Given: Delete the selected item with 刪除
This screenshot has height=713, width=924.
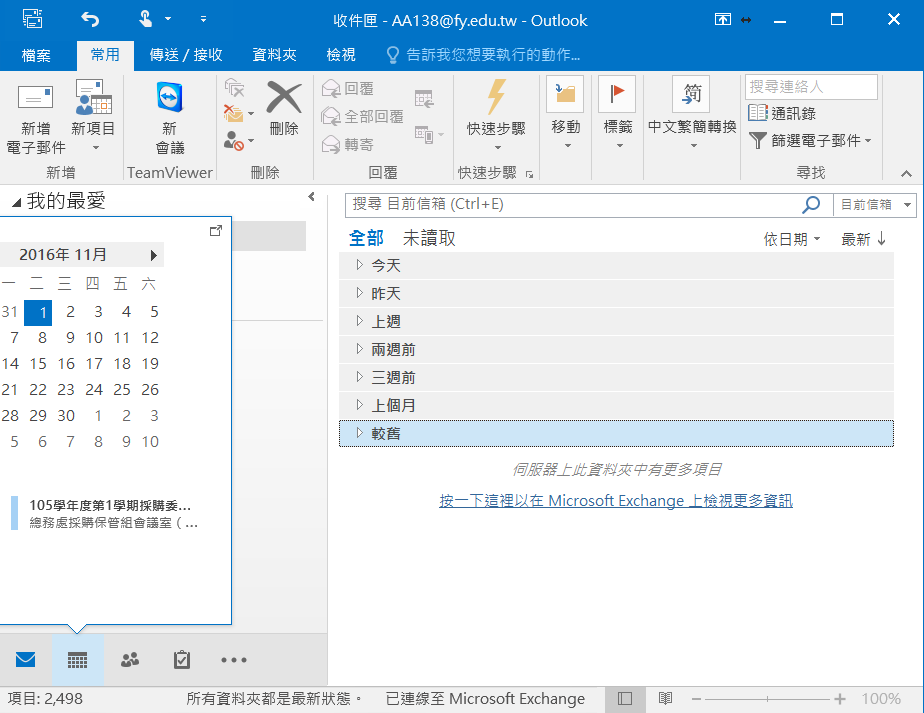Looking at the screenshot, I should click(x=283, y=109).
